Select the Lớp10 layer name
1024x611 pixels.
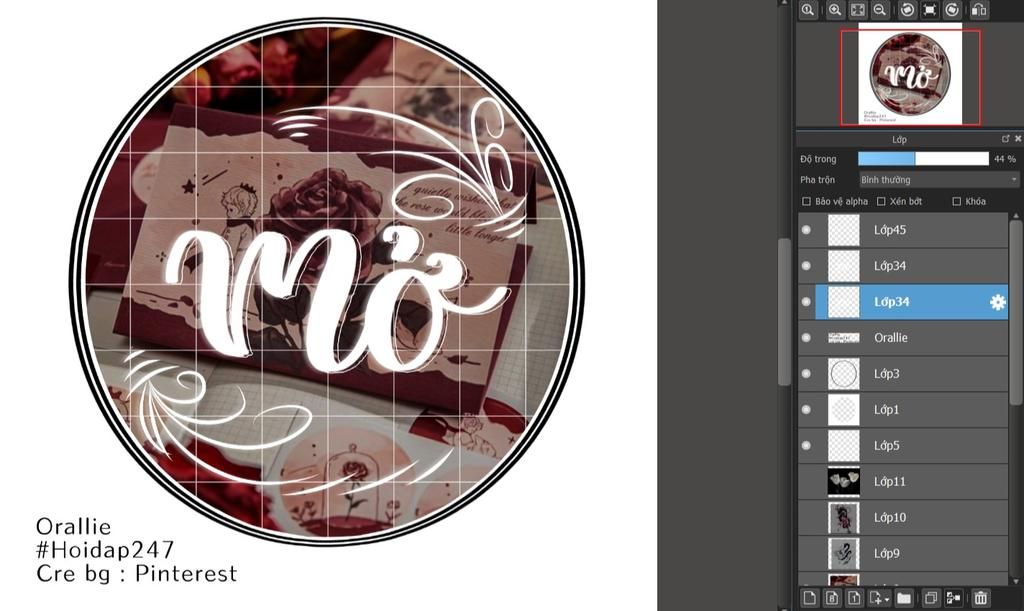(890, 517)
